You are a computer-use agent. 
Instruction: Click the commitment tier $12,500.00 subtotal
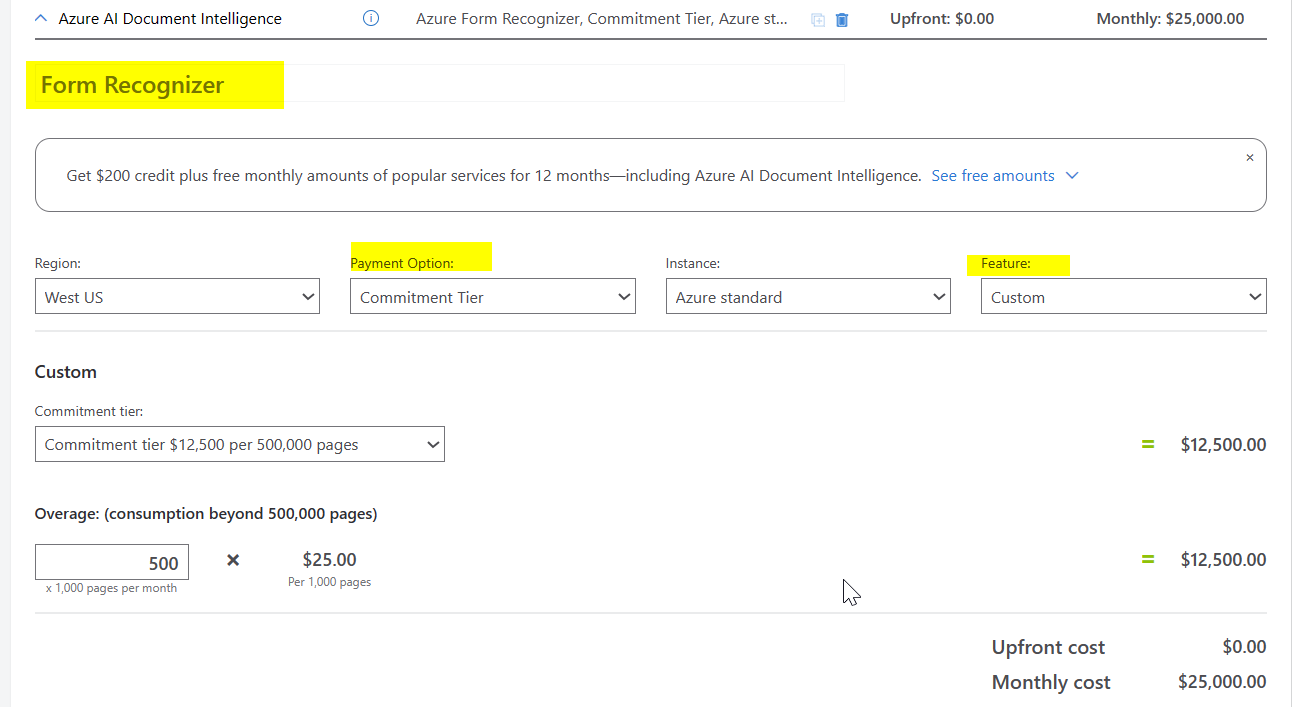click(1223, 444)
